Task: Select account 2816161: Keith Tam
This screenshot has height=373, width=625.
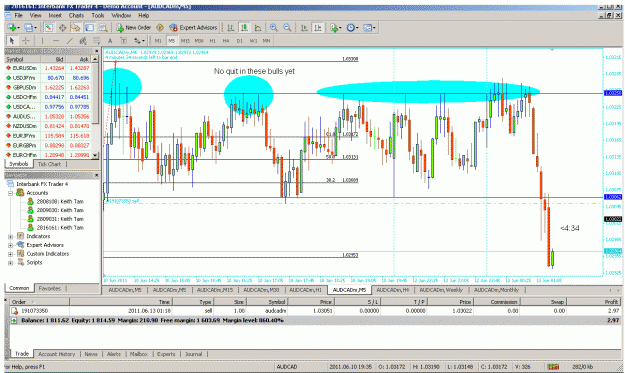Action: pos(60,228)
